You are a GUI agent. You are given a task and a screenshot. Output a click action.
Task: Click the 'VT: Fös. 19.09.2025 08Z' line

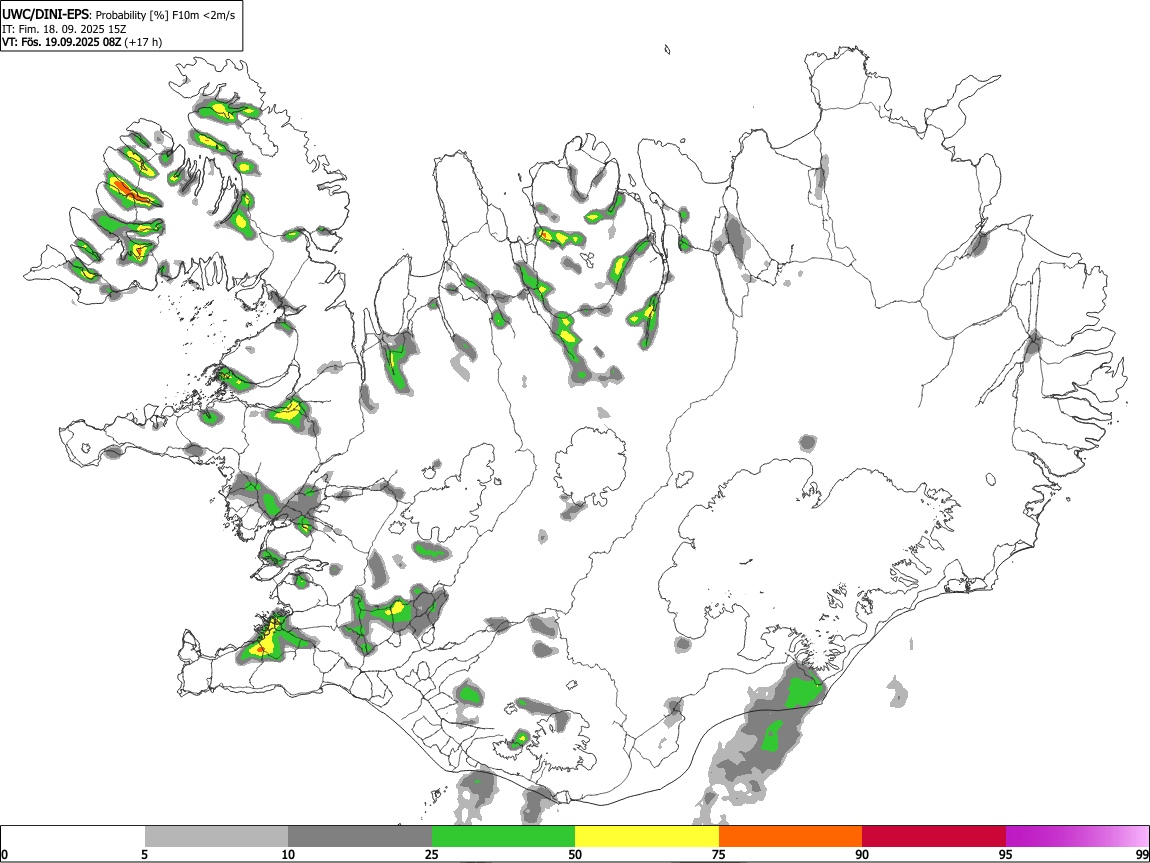coord(62,42)
